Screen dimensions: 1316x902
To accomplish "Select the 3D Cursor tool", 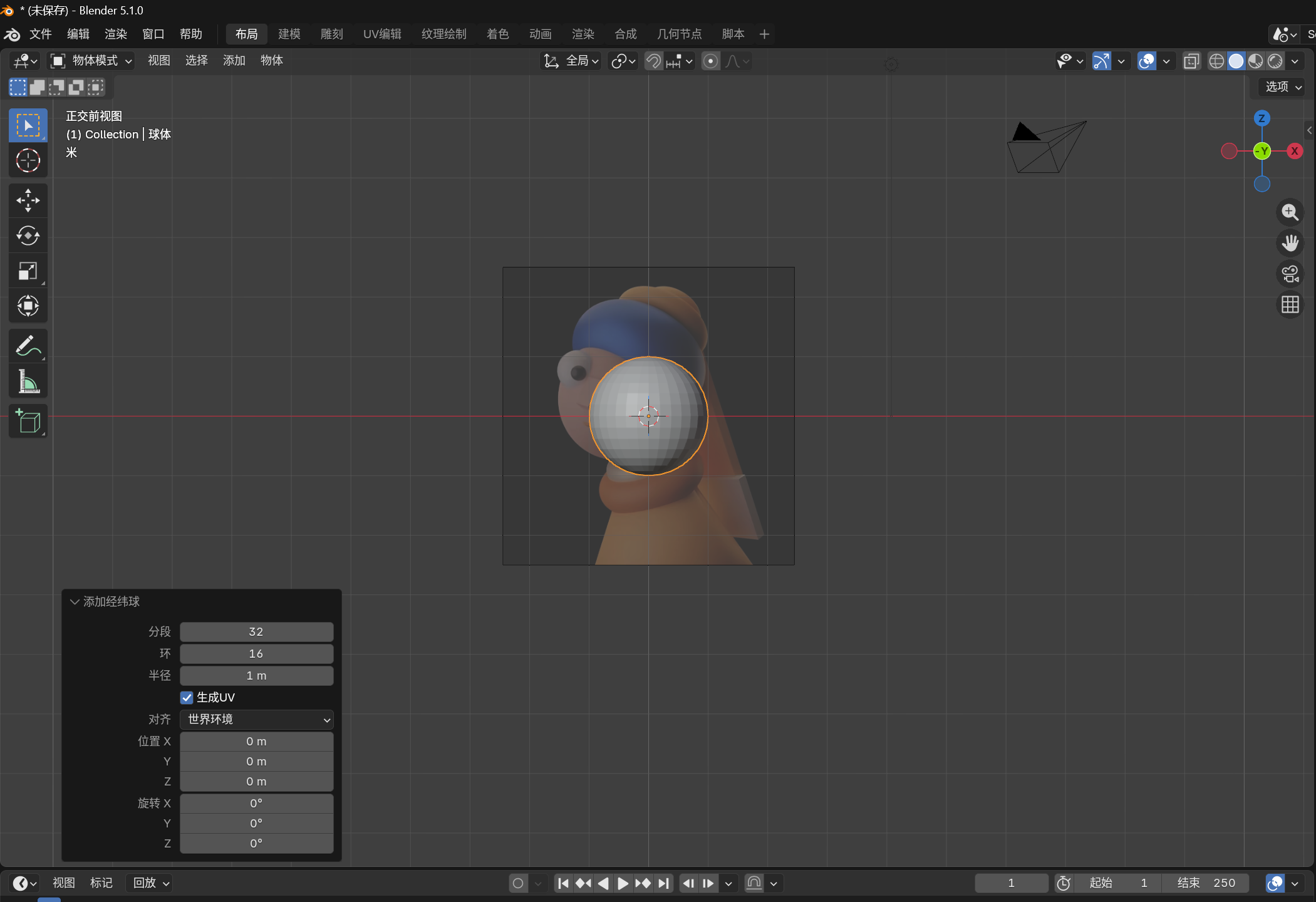I will point(28,160).
